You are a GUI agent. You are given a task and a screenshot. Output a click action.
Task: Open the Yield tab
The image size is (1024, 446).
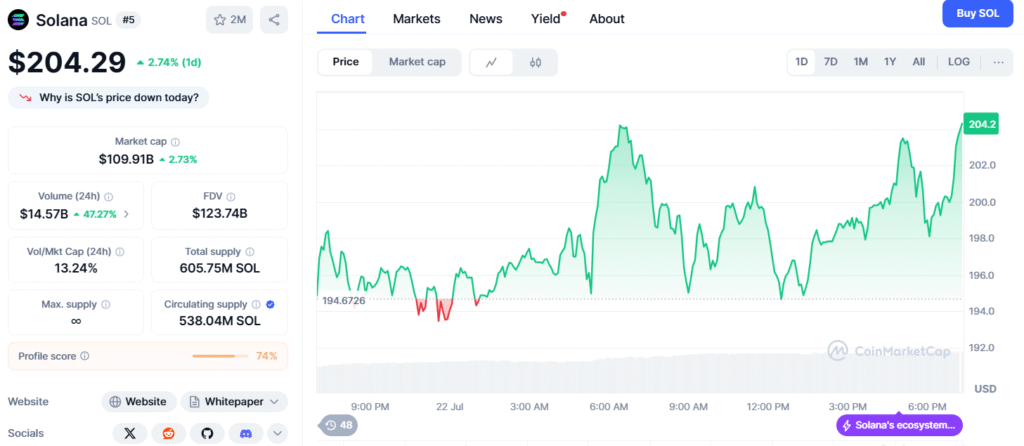(x=545, y=19)
